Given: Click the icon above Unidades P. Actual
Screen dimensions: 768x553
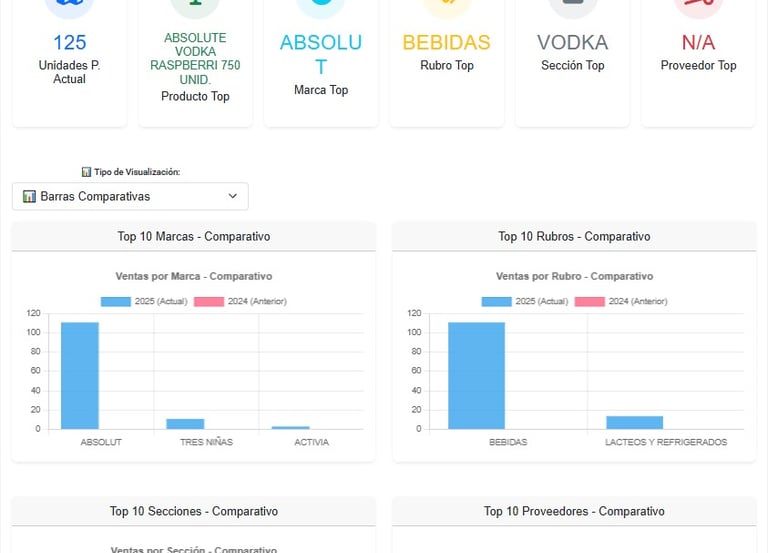Looking at the screenshot, I should (x=69, y=4).
